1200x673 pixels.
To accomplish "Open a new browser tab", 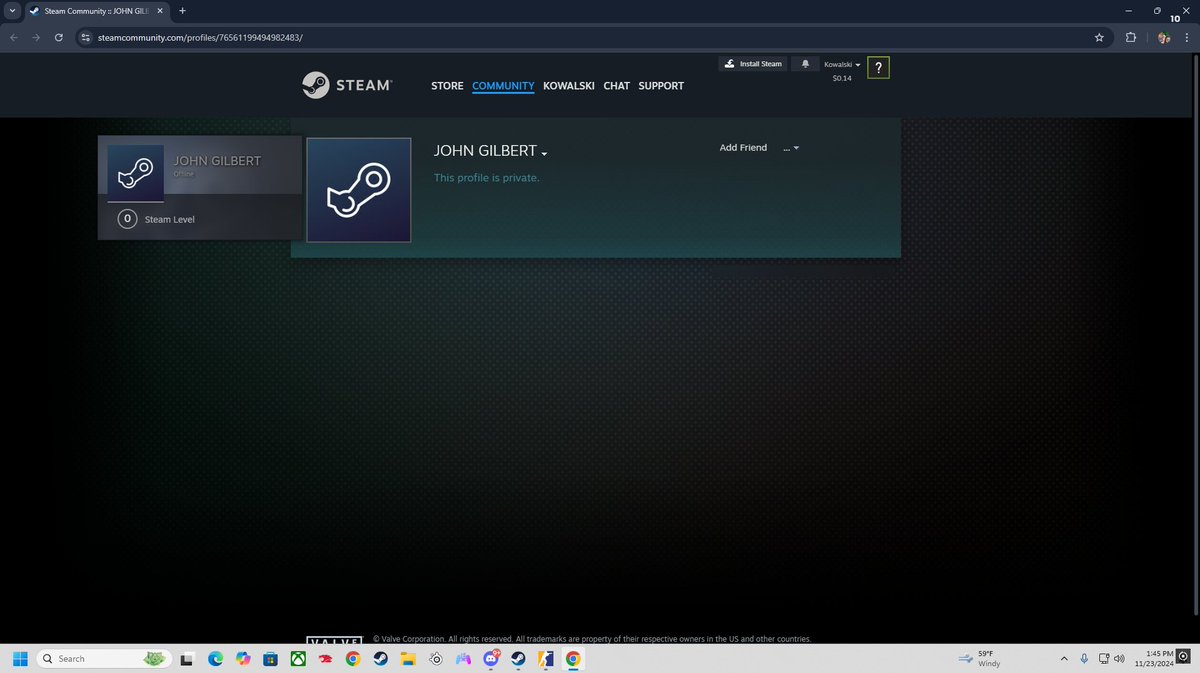I will (182, 10).
